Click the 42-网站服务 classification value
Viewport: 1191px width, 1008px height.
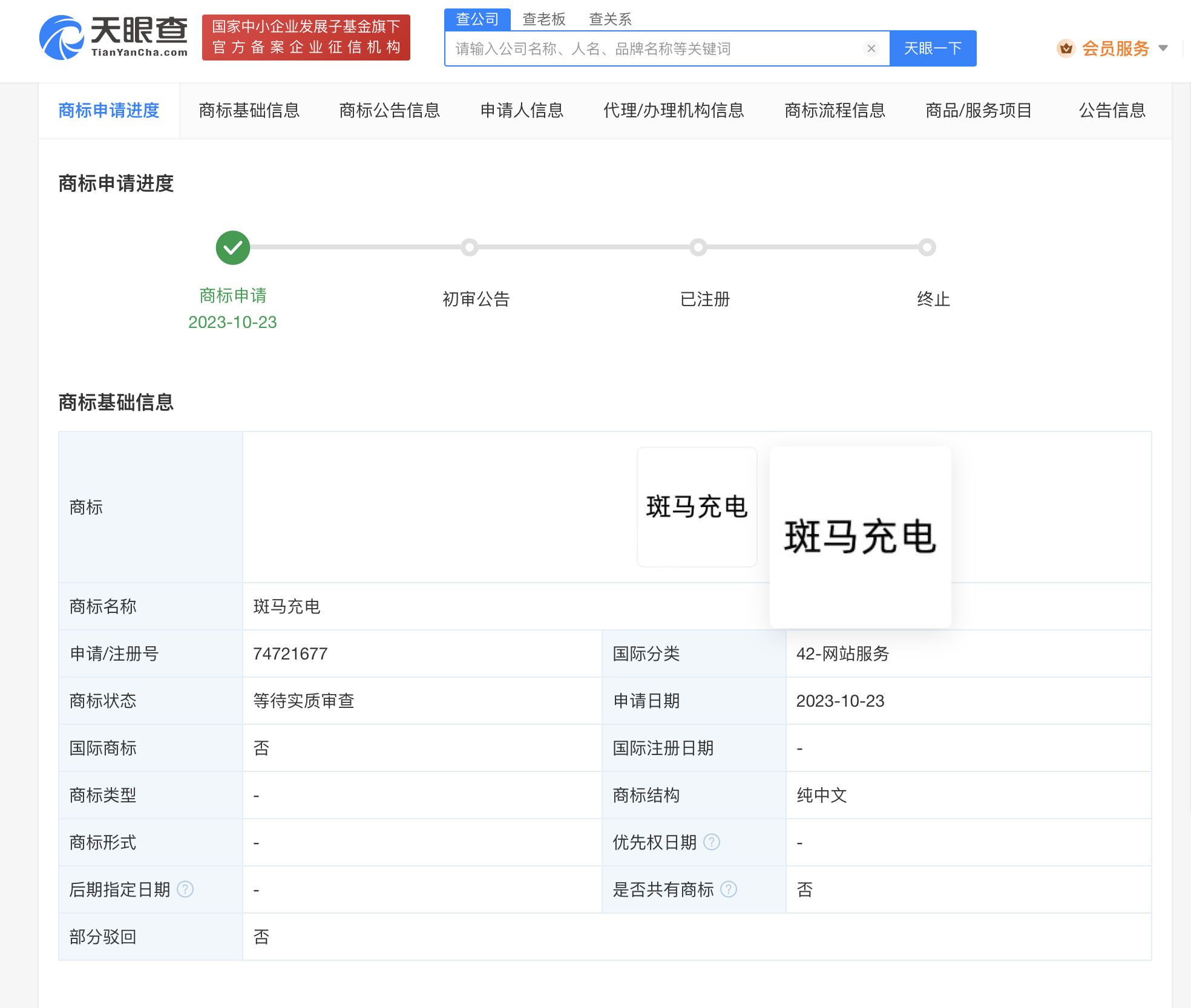(x=842, y=653)
